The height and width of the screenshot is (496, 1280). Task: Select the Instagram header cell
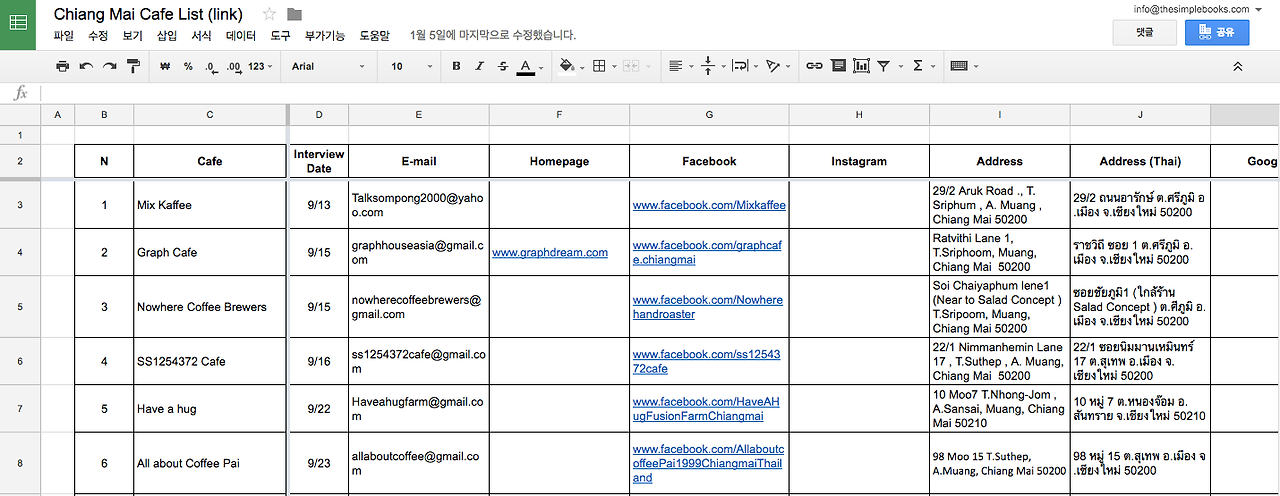pyautogui.click(x=859, y=161)
